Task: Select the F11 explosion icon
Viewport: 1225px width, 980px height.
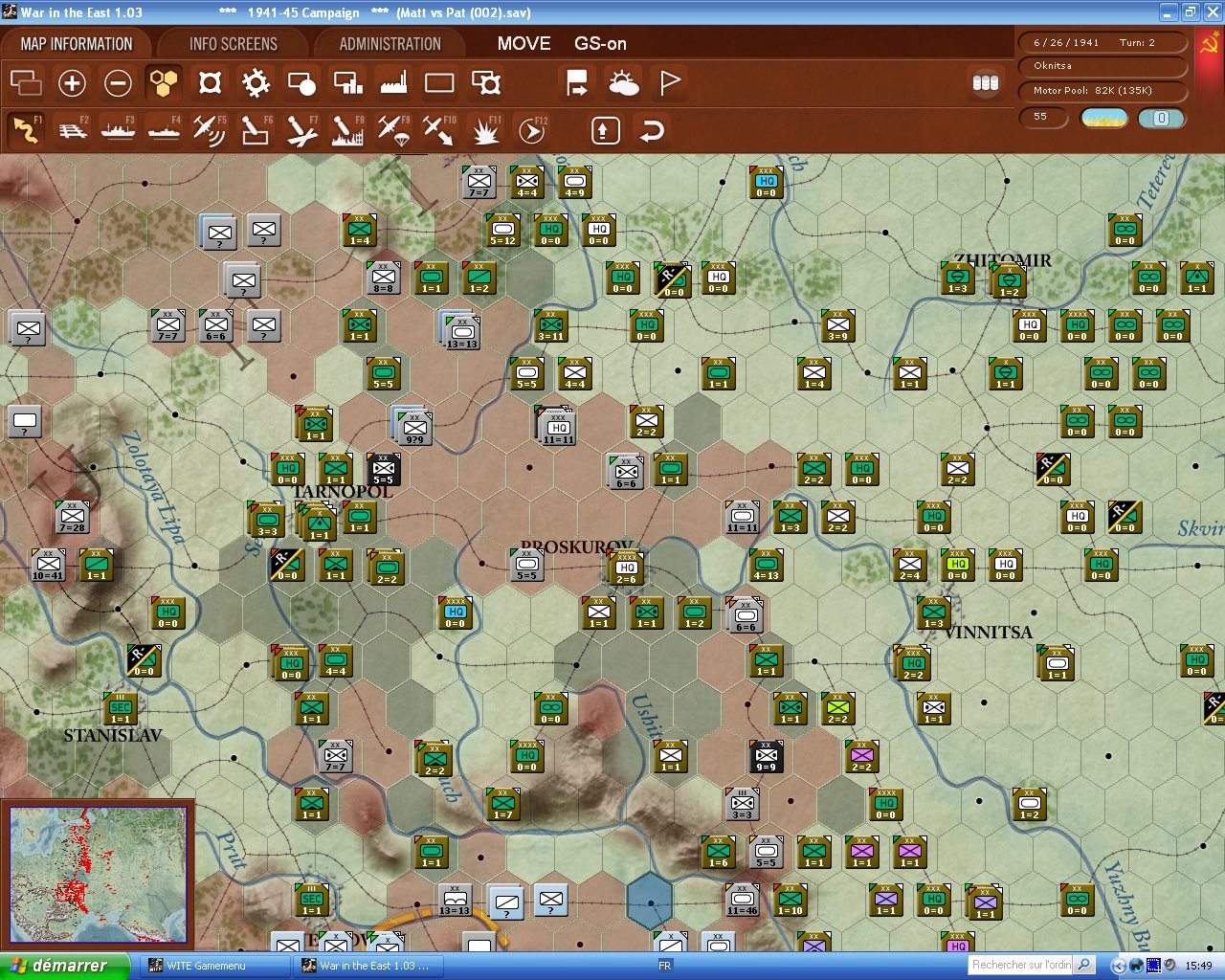Action: (486, 130)
